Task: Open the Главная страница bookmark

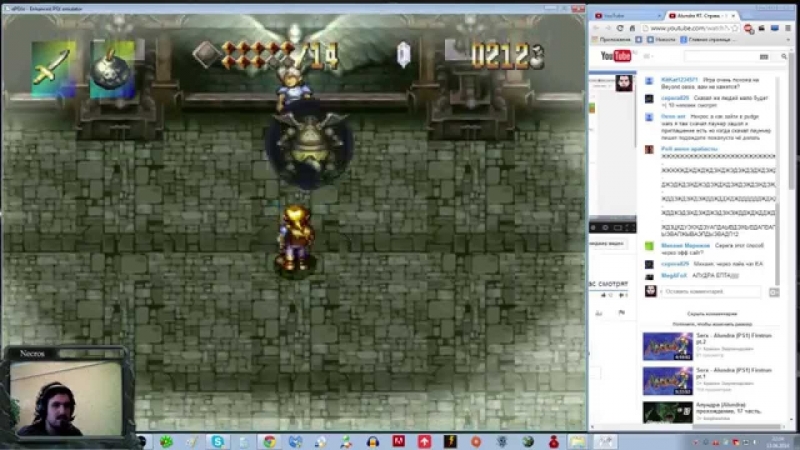Action: tap(708, 39)
